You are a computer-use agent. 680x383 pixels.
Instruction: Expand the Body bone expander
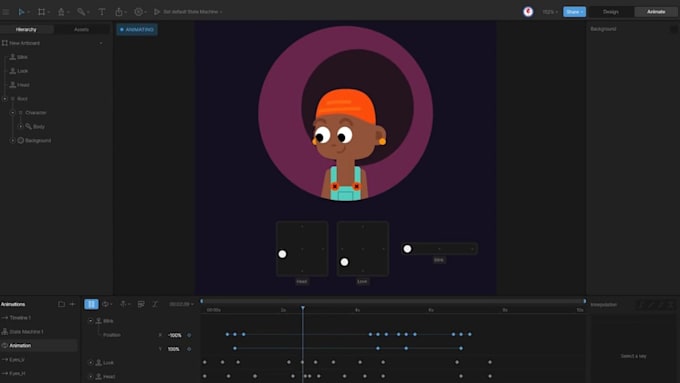pos(20,127)
